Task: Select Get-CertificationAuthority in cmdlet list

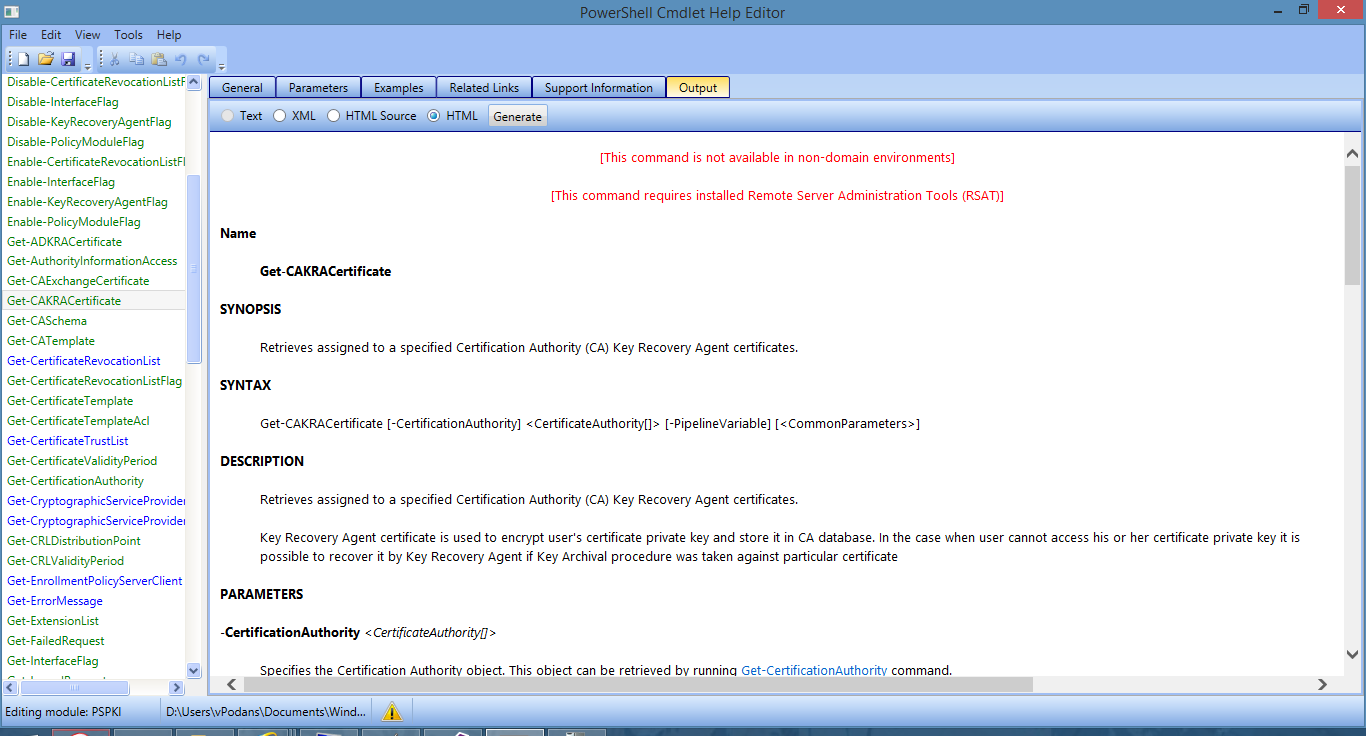Action: (75, 481)
